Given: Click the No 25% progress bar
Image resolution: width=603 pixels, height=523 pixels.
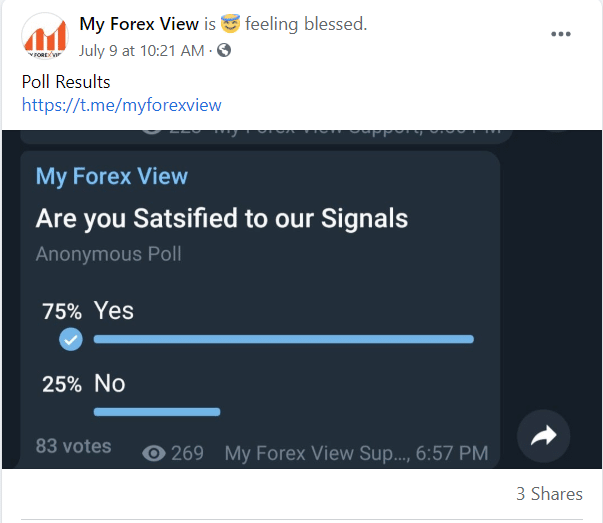Looking at the screenshot, I should (157, 412).
